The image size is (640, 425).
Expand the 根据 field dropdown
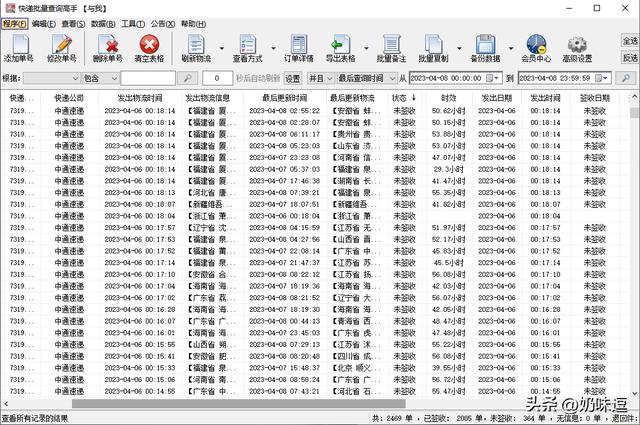76,78
